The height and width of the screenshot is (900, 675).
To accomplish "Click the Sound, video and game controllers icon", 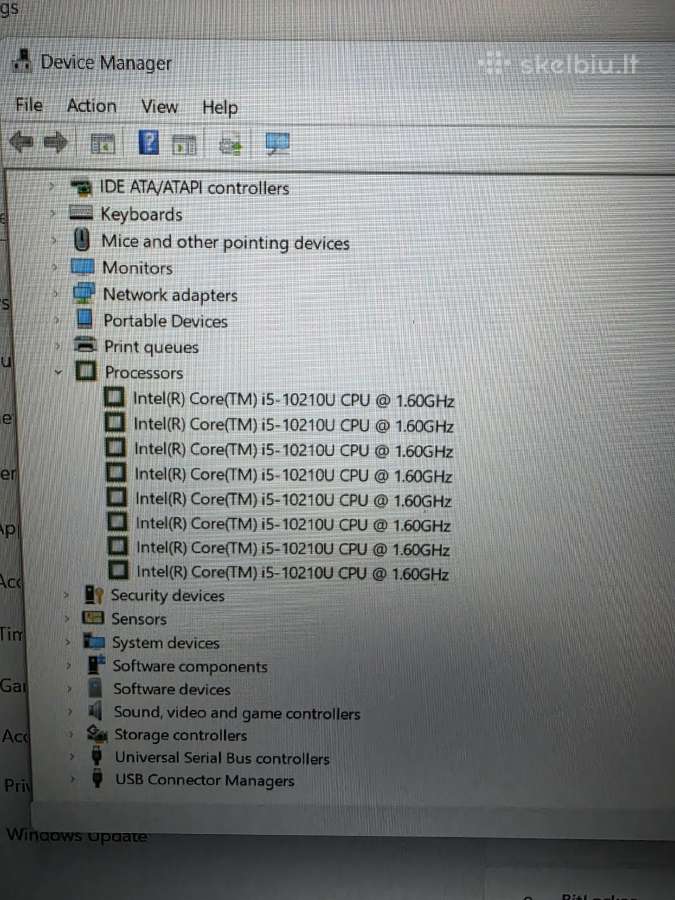I will coord(96,711).
